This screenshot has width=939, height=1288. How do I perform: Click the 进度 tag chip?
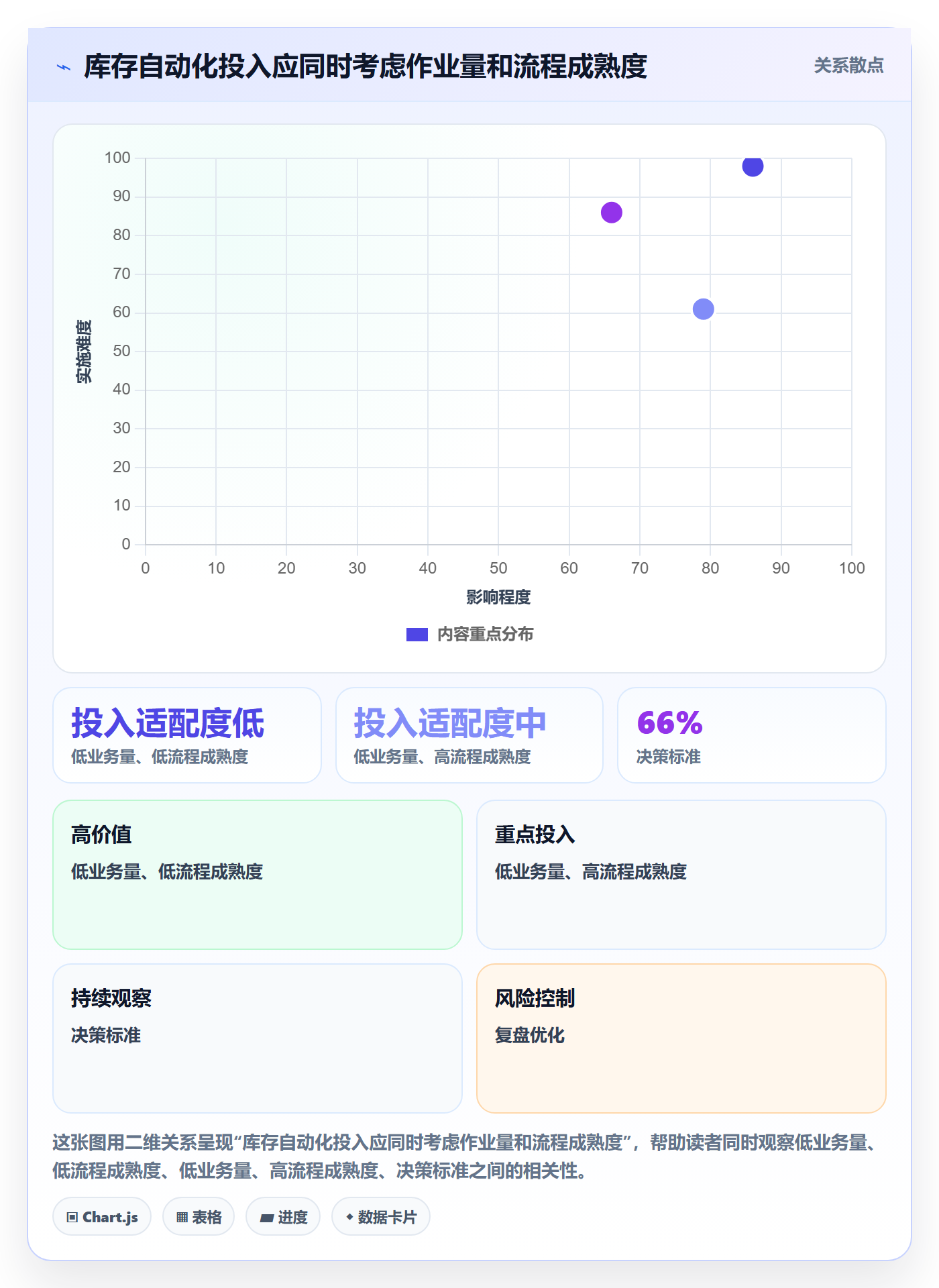(283, 1217)
